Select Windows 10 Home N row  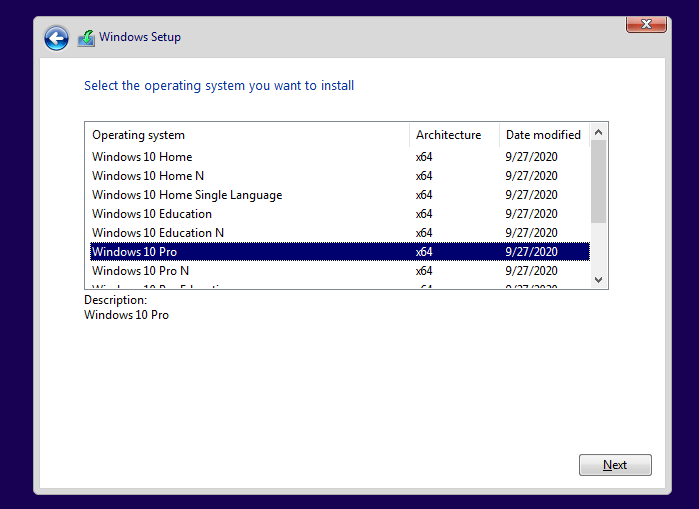tap(340, 176)
